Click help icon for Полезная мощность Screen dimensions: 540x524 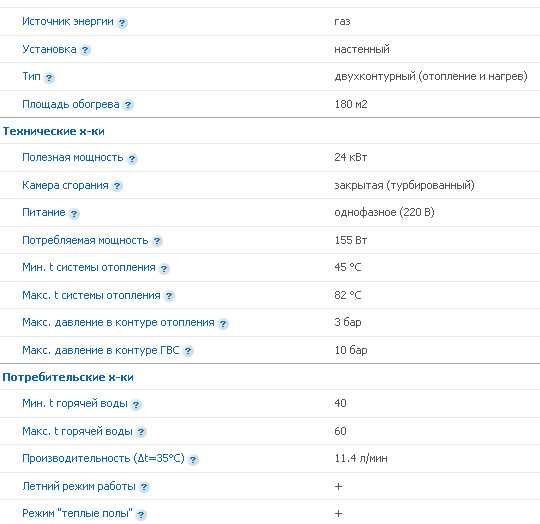coord(132,158)
